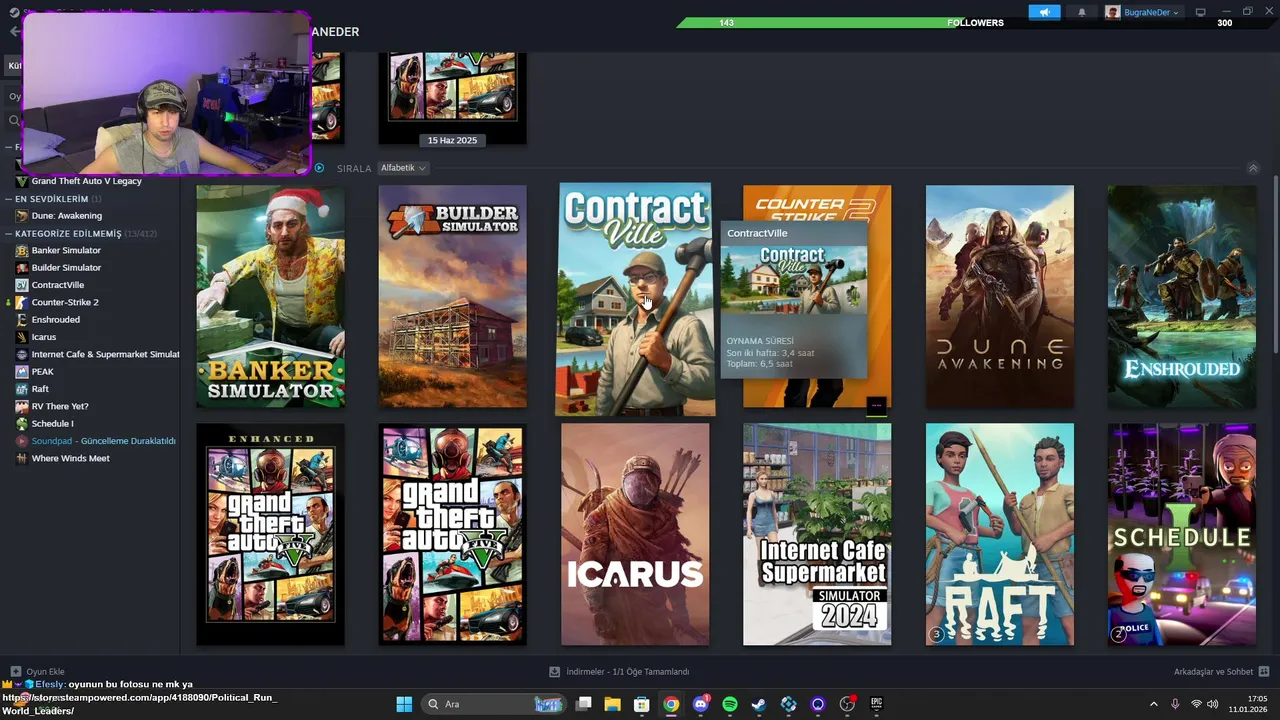Open Epic Games Launcher from taskbar
Viewport: 1280px width, 720px height.
877,704
